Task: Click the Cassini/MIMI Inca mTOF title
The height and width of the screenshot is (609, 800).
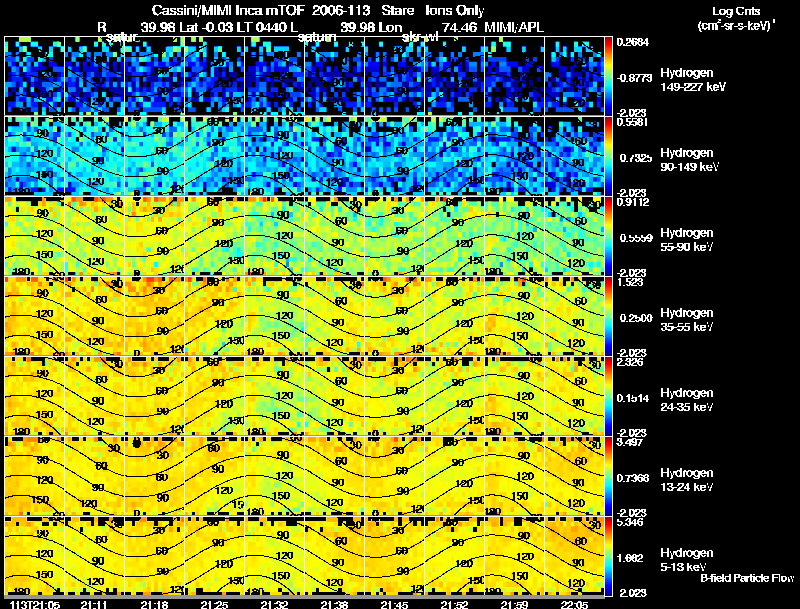Action: click(x=228, y=11)
